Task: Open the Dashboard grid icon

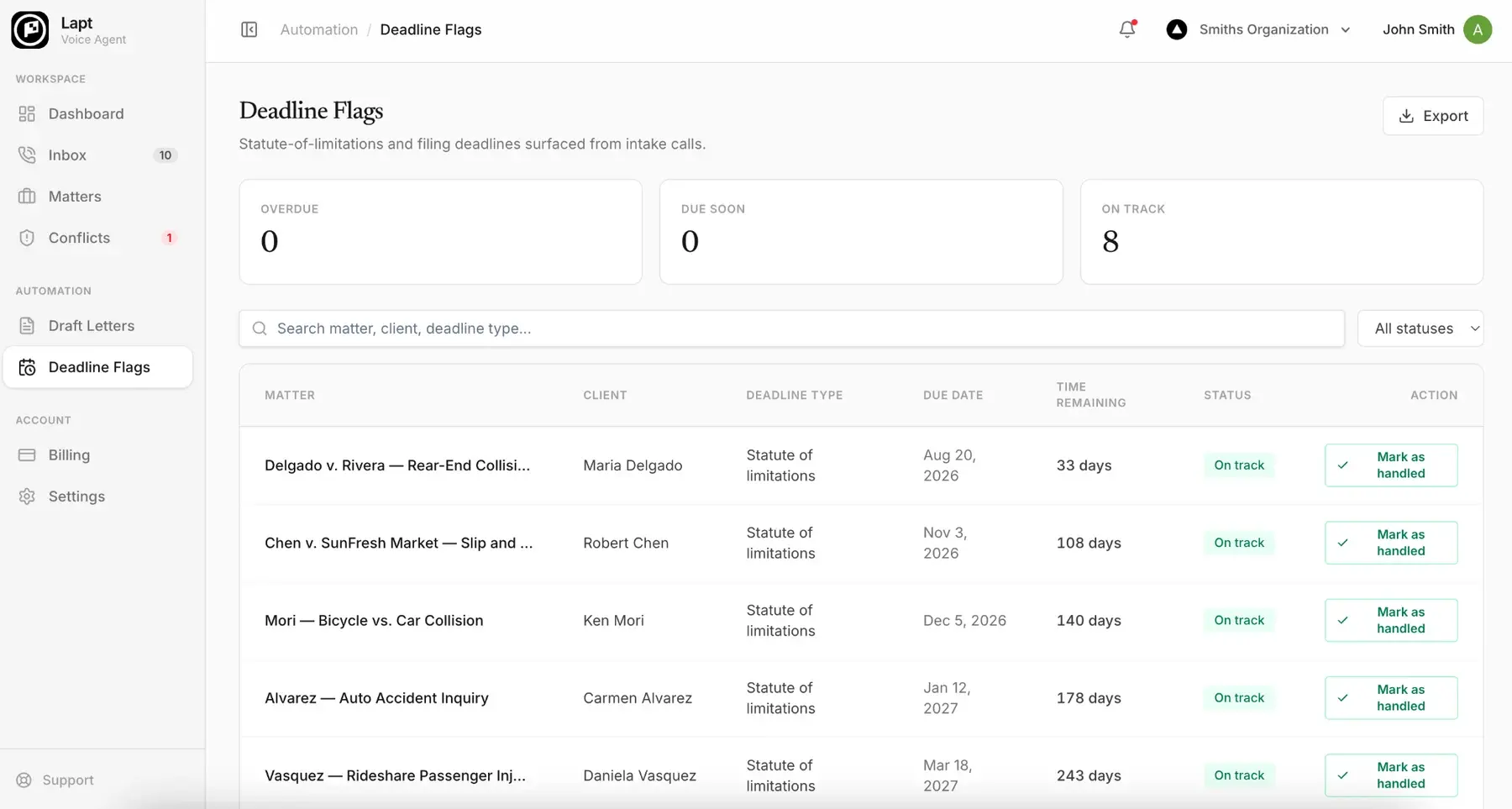Action: [x=27, y=113]
